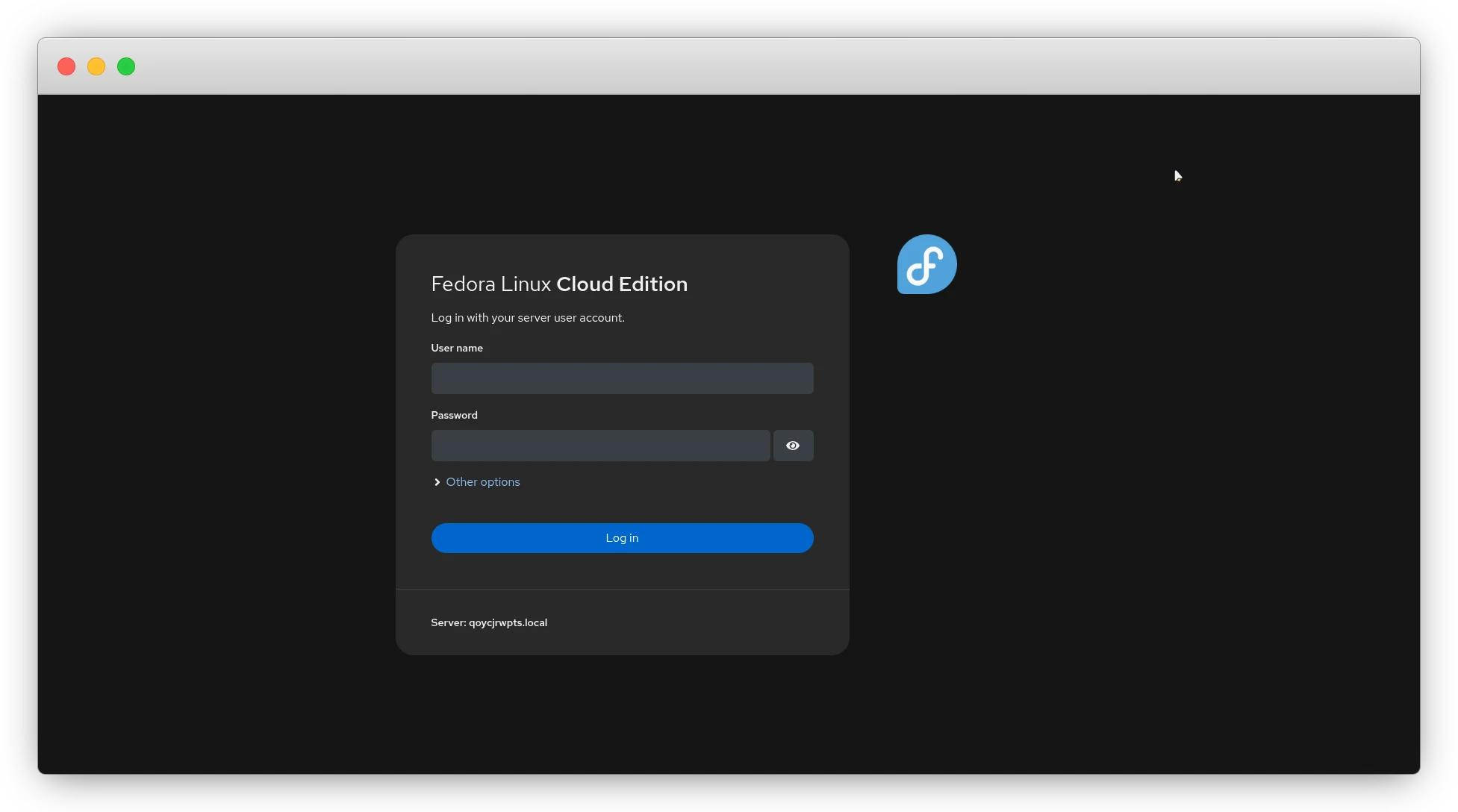Expand the Other options chevron arrow
This screenshot has width=1458, height=812.
(437, 482)
